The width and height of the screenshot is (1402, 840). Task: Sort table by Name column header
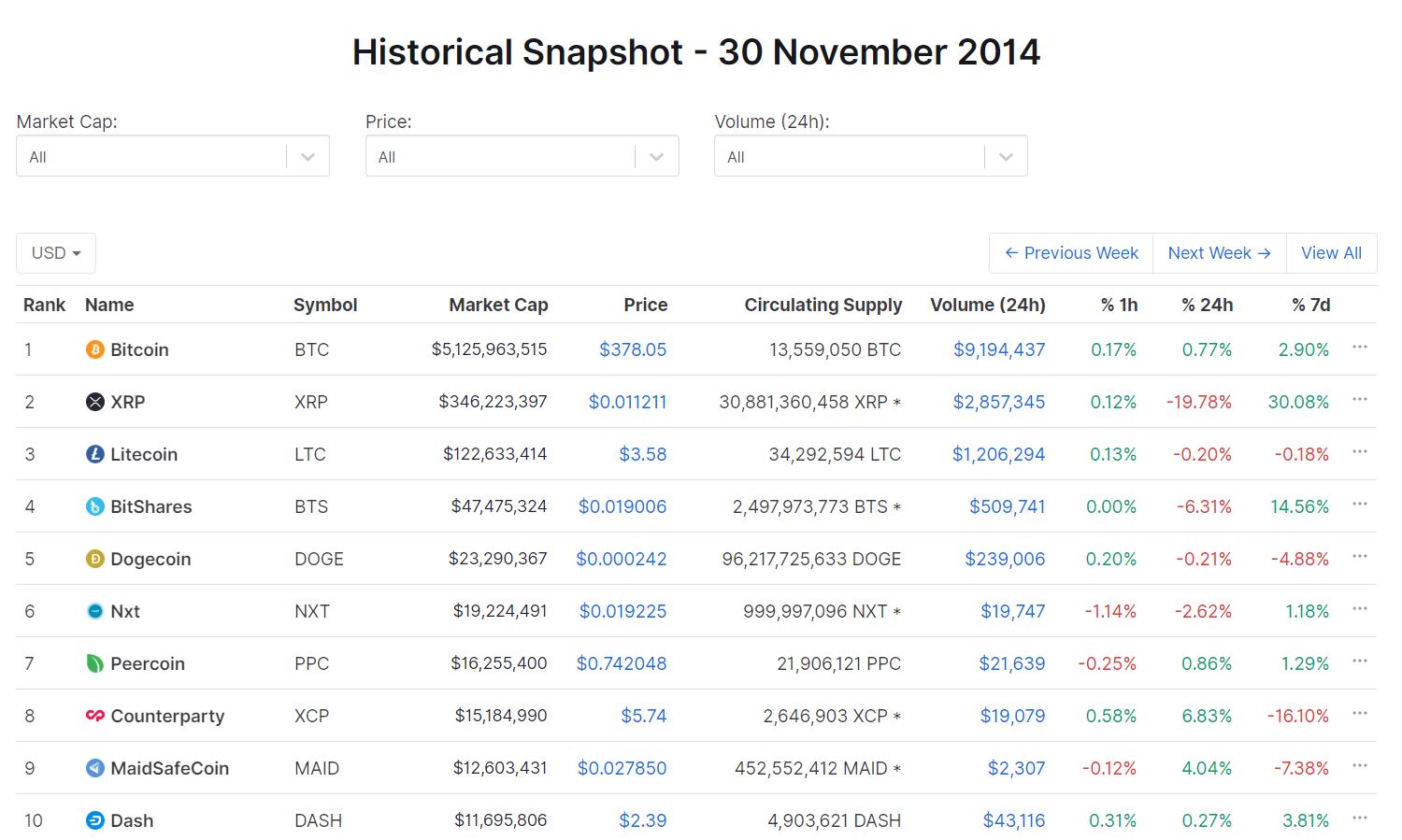[x=109, y=305]
